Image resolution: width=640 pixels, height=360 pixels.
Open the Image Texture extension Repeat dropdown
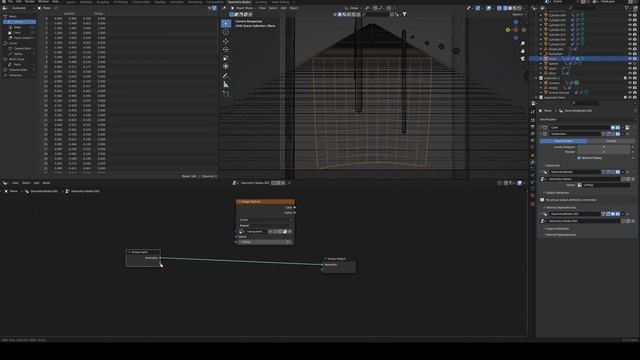pos(265,225)
